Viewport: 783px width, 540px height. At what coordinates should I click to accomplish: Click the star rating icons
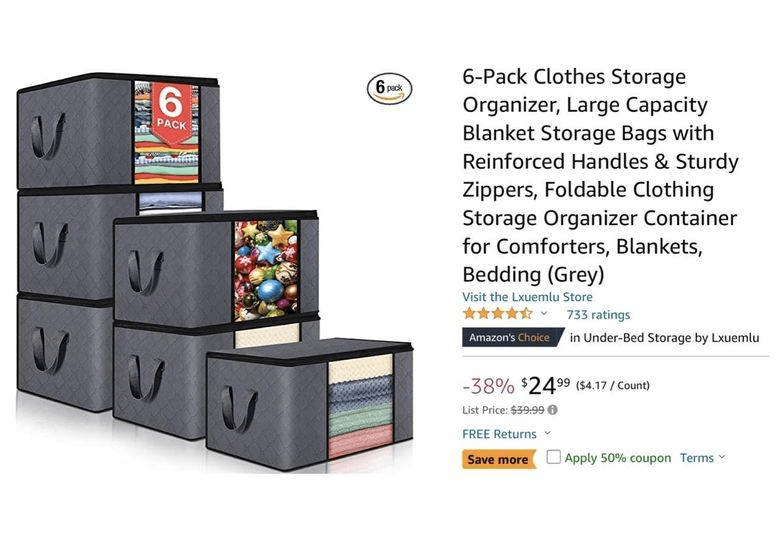(497, 314)
